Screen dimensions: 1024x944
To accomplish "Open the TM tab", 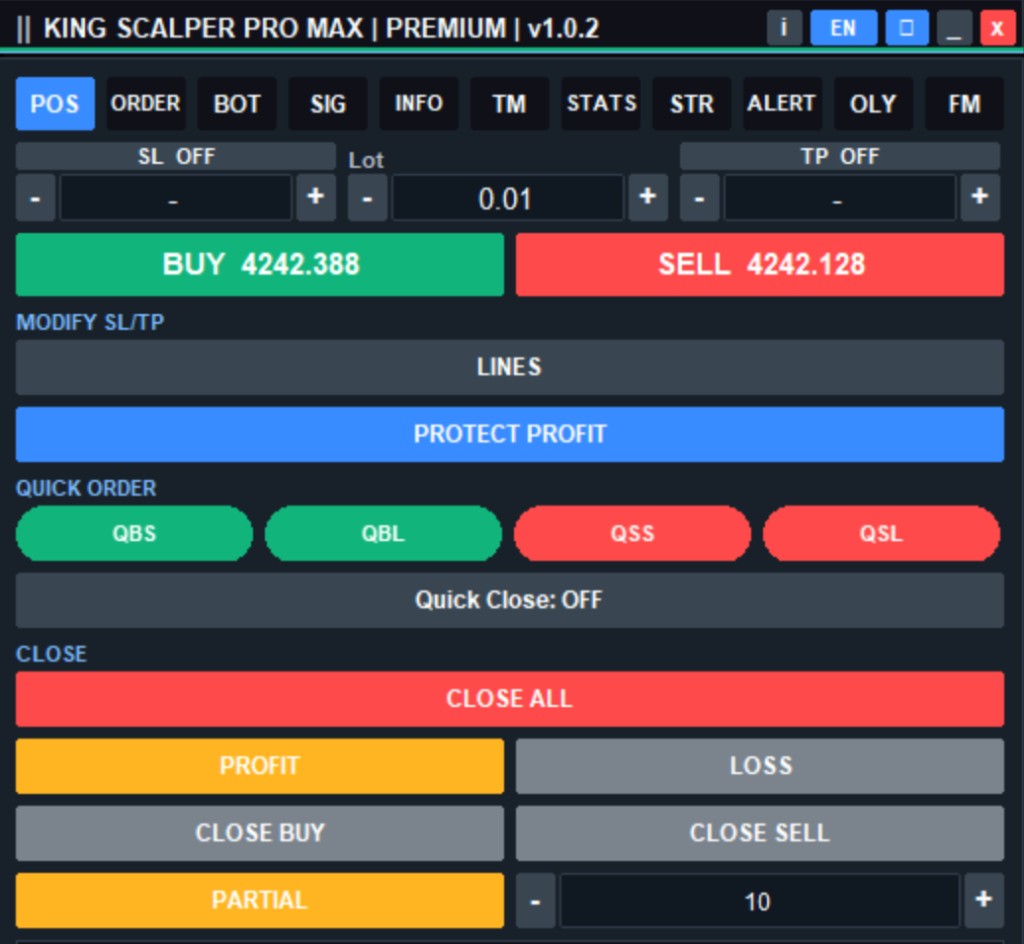I will point(509,104).
